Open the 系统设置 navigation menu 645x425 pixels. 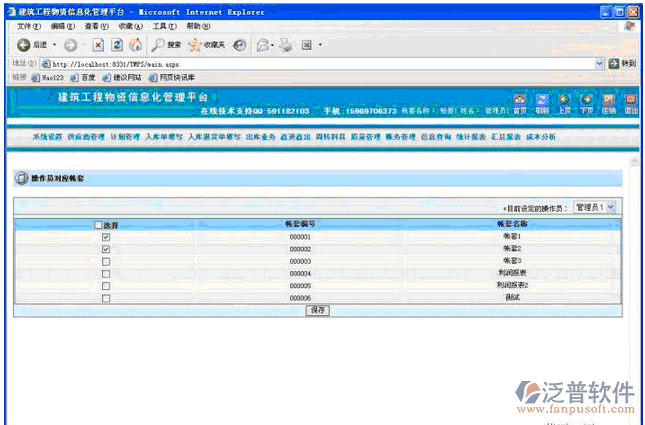click(47, 135)
